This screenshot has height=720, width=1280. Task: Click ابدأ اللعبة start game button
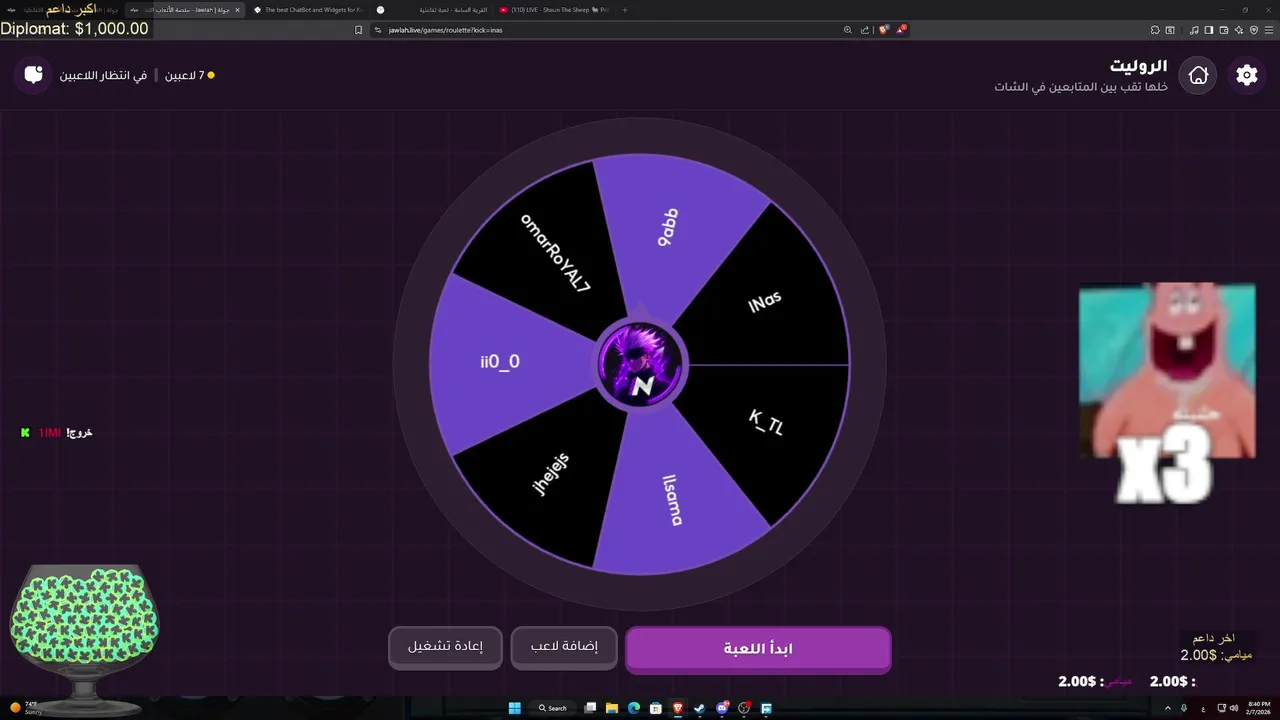tap(758, 648)
